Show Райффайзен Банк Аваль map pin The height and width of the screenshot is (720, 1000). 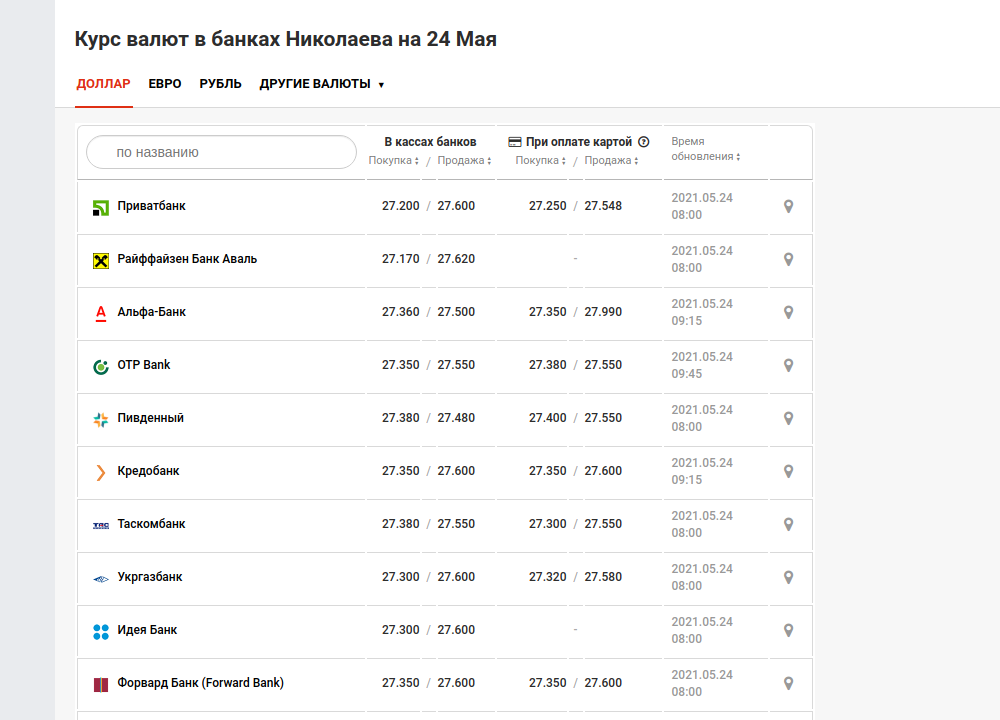[789, 260]
